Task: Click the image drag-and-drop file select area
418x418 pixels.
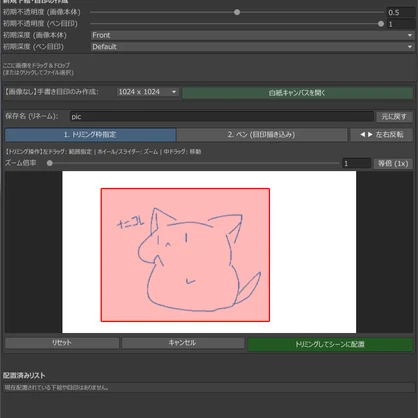Action: point(209,69)
